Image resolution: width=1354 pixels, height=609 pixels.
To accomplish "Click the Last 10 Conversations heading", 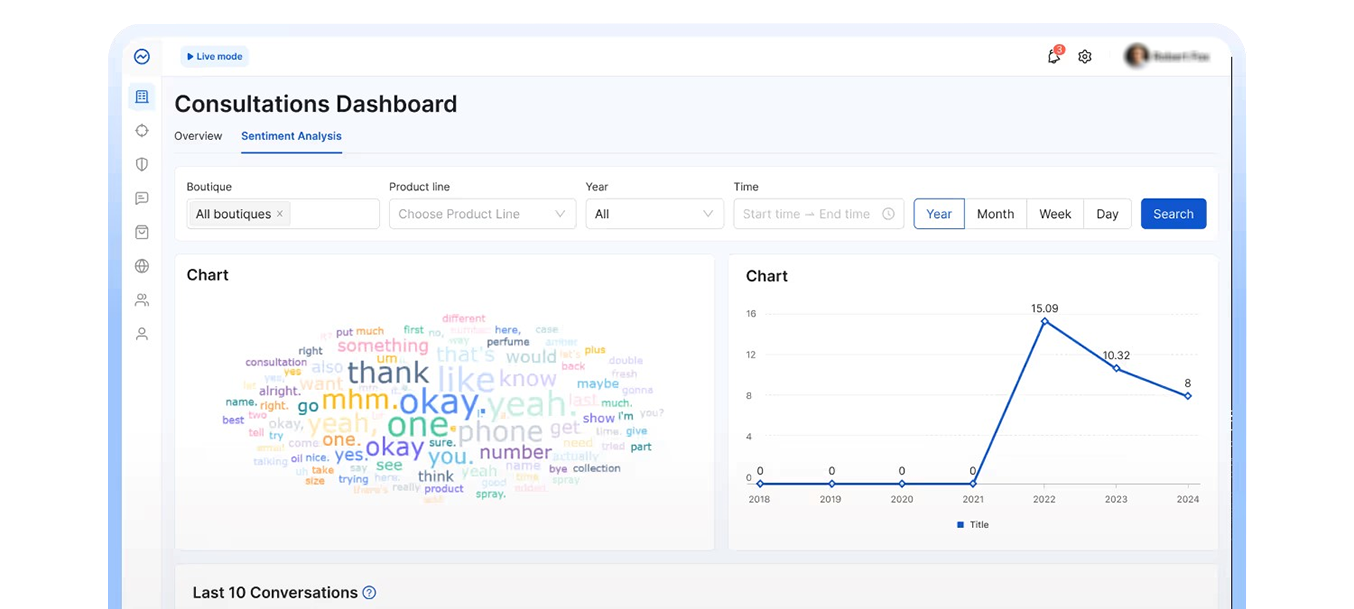I will 275,593.
